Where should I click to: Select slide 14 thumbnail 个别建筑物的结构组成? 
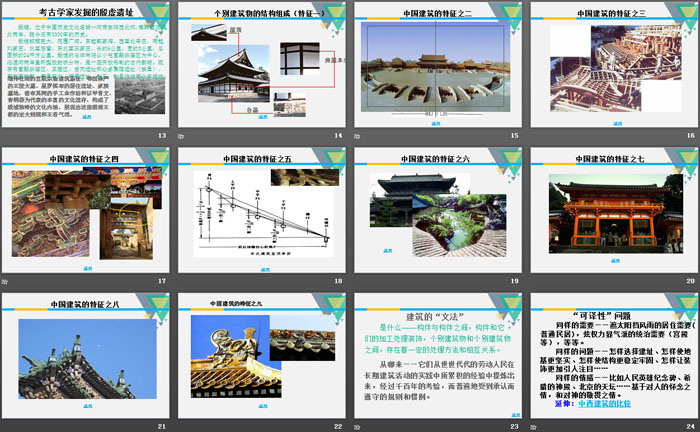262,65
